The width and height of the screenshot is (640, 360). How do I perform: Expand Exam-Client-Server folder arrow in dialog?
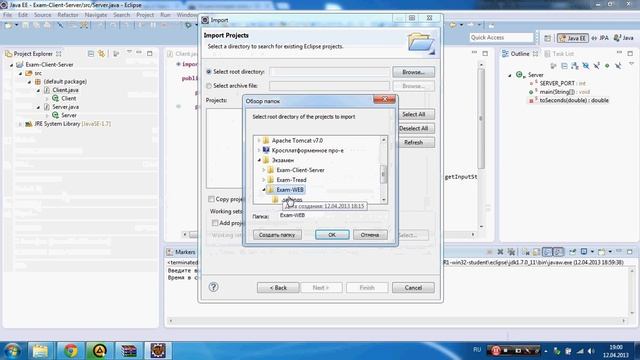pos(263,170)
